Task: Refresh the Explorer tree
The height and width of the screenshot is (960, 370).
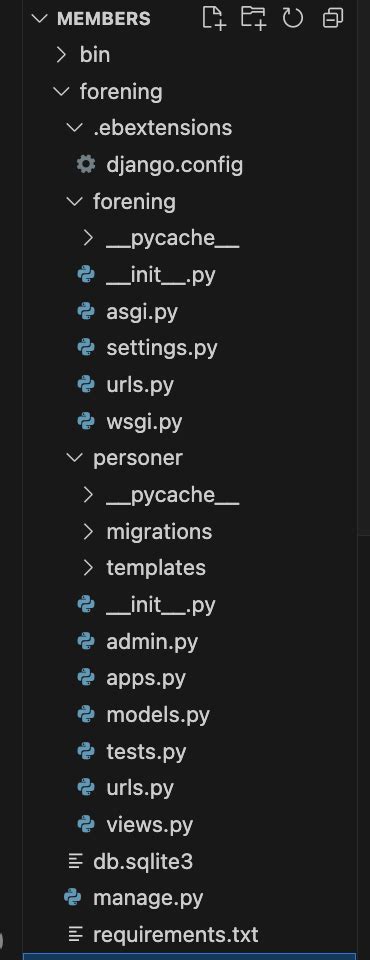Action: pos(293,18)
